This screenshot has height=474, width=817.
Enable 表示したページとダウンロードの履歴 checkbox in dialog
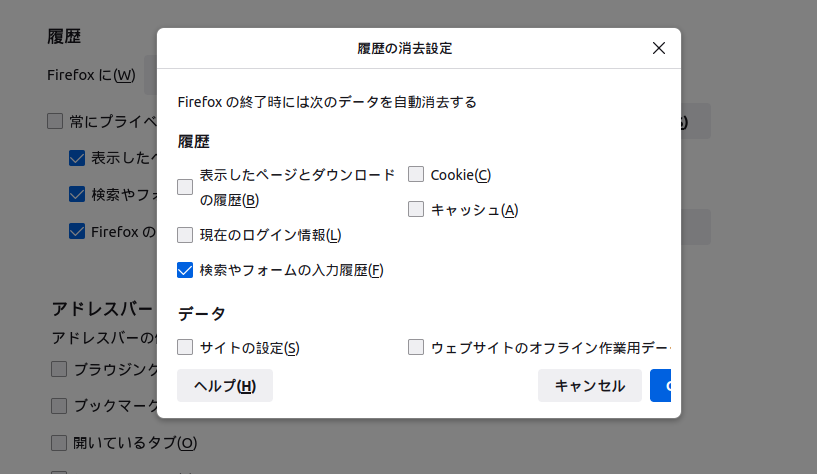pos(185,187)
